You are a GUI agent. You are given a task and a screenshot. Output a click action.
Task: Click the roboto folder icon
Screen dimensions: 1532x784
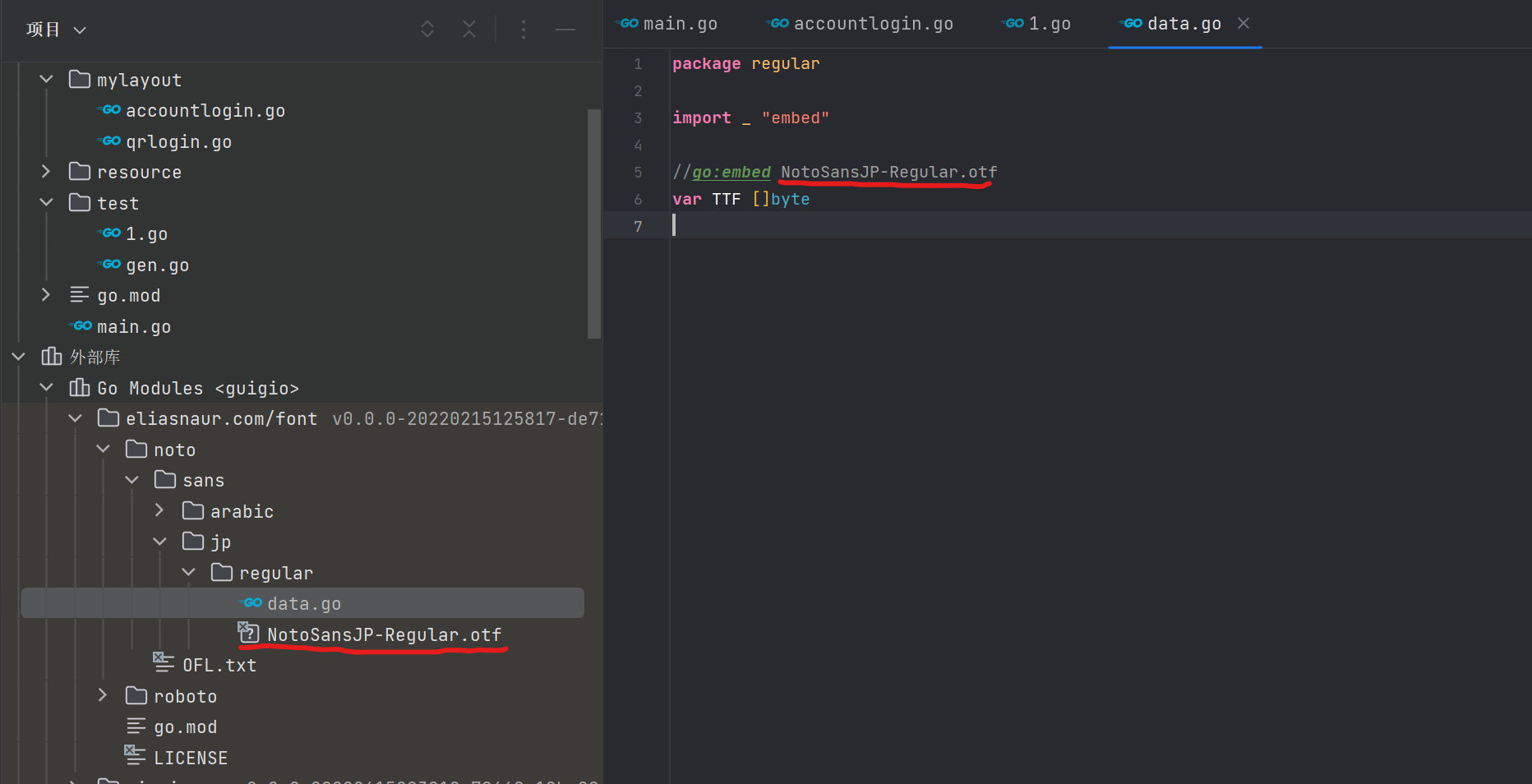(136, 695)
